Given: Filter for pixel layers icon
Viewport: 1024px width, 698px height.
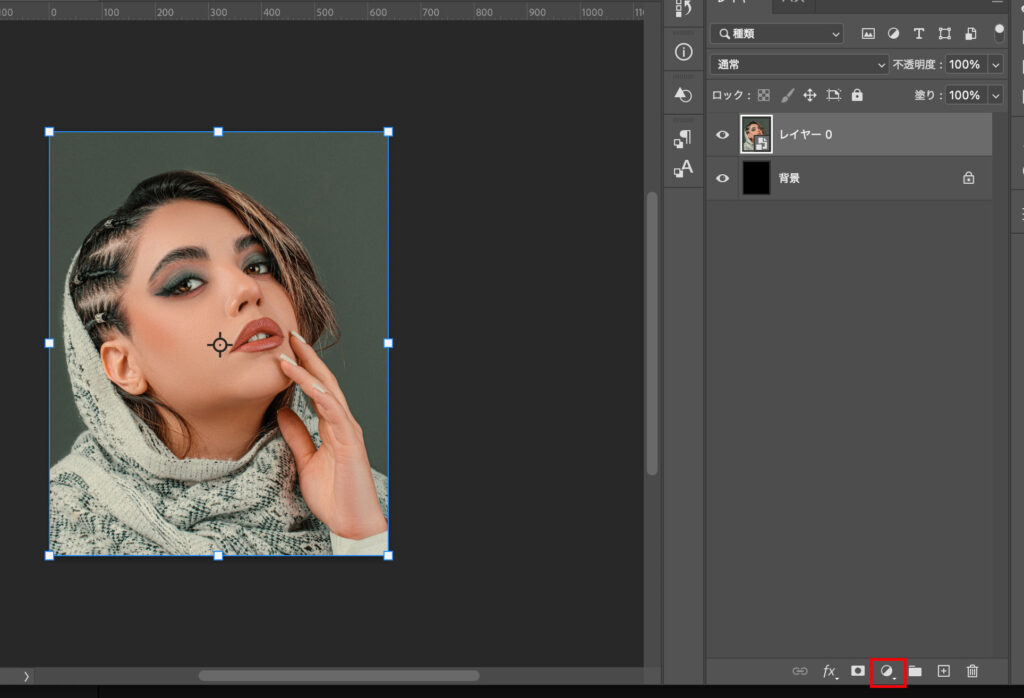Looking at the screenshot, I should [868, 33].
